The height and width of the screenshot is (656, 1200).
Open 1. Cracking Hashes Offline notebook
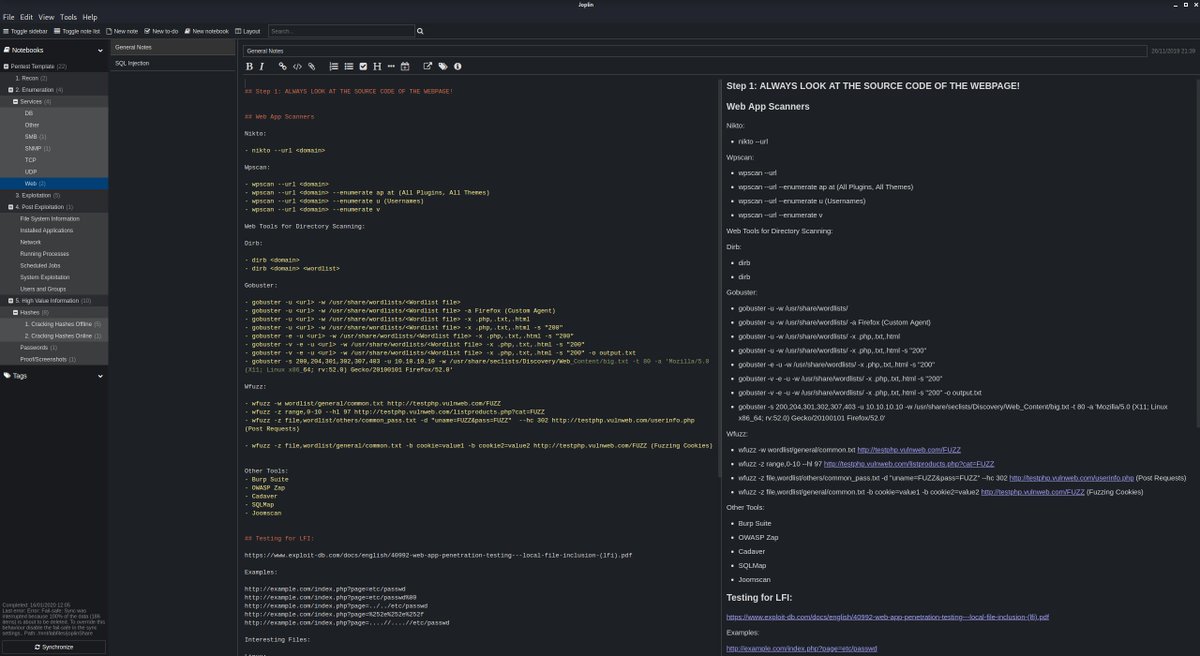(x=54, y=323)
